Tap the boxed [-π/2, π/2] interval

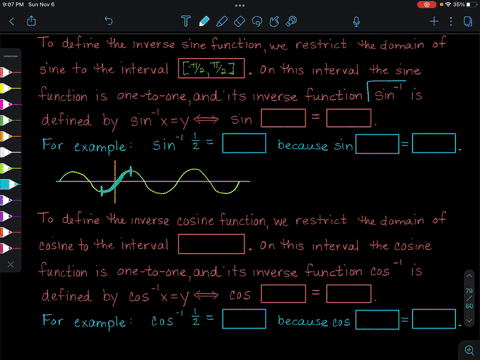coord(211,68)
